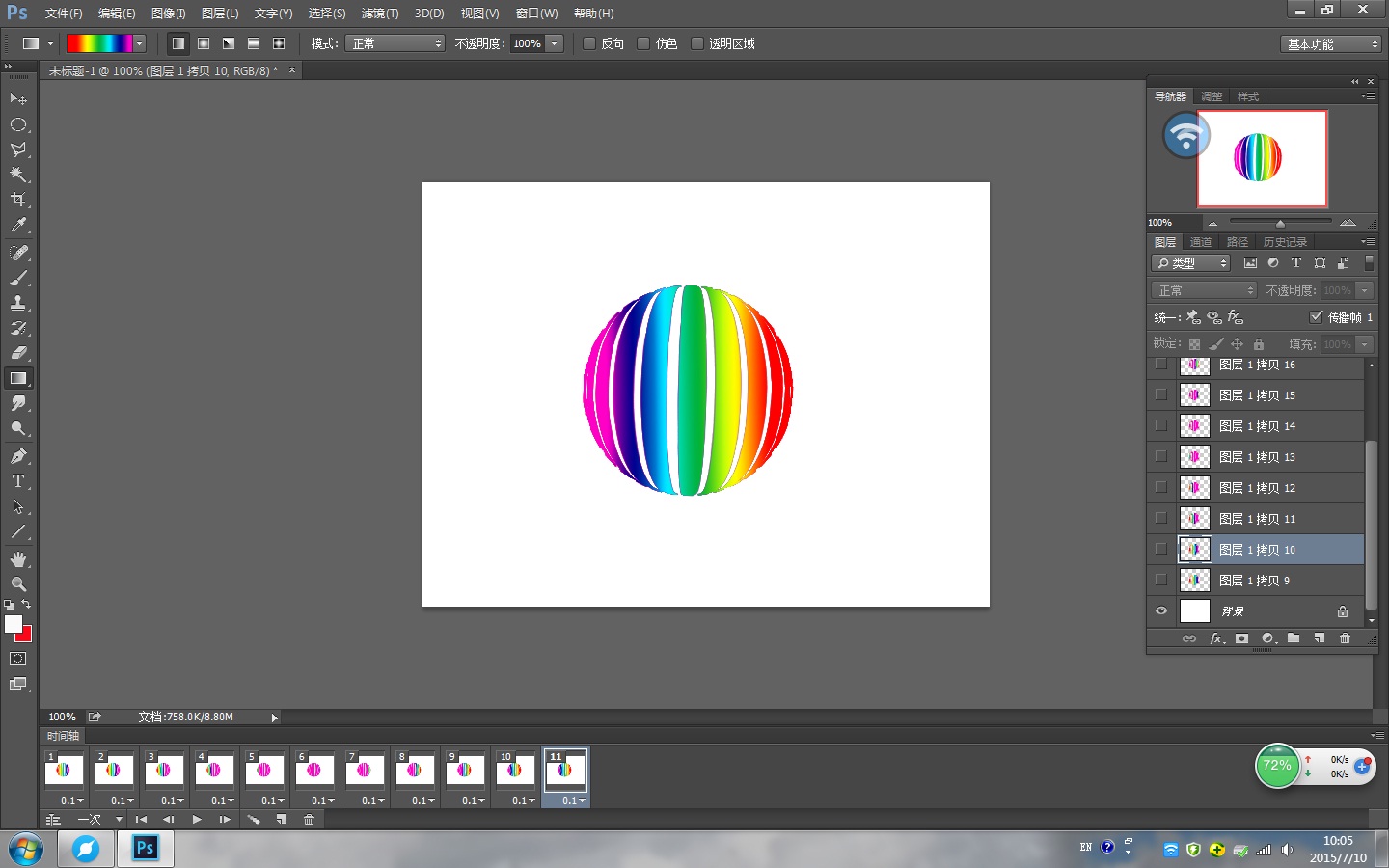This screenshot has width=1389, height=868.
Task: Go to the first animation frame
Action: [141, 820]
